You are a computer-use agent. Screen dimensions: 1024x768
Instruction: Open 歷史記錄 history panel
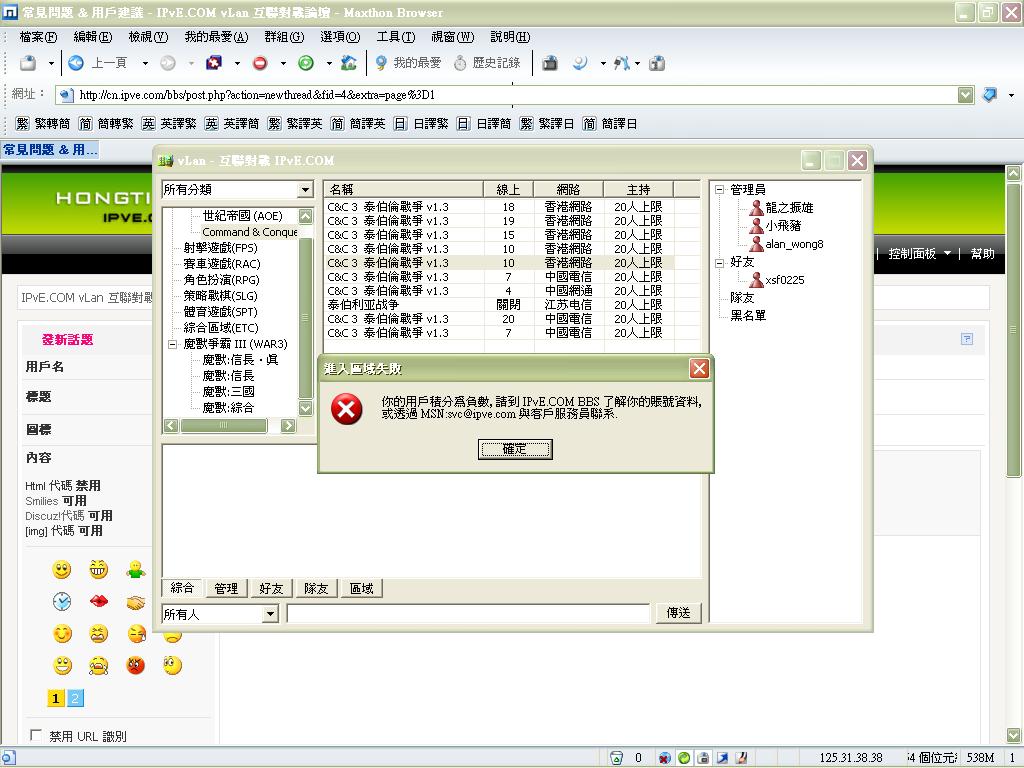click(x=487, y=63)
